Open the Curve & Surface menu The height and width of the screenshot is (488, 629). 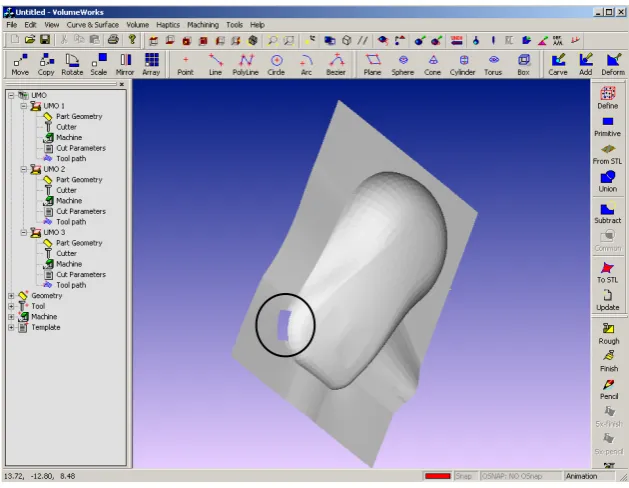click(x=93, y=25)
